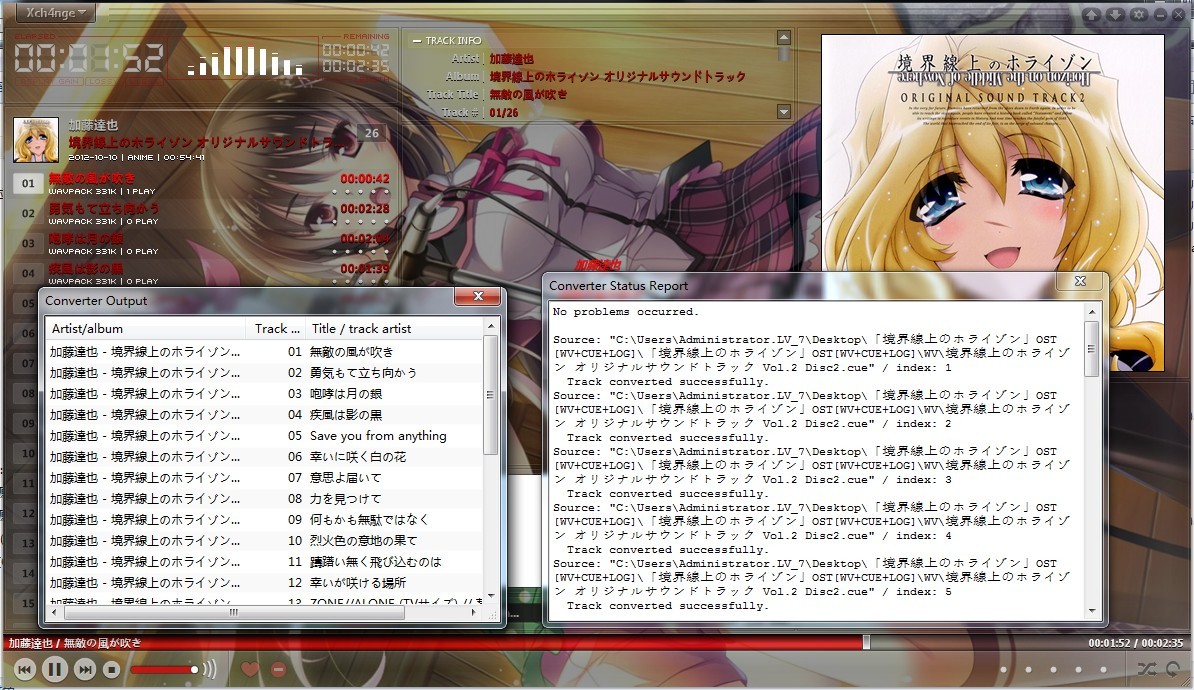This screenshot has height=690, width=1194.
Task: Select row 03 咆哮は月の銀 in Converter Output
Action: pyautogui.click(x=263, y=394)
